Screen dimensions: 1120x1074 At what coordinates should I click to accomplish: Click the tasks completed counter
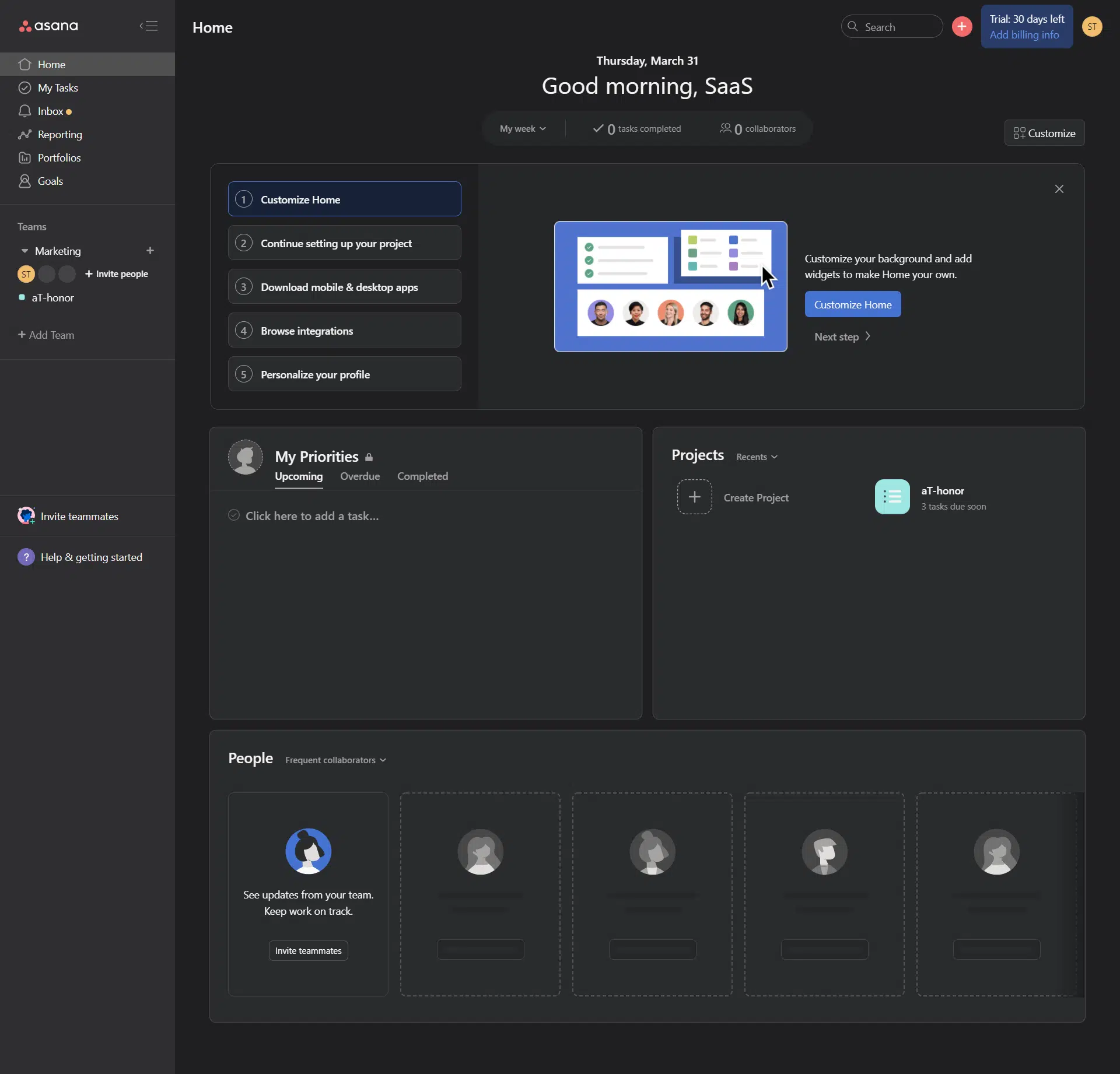[x=636, y=128]
